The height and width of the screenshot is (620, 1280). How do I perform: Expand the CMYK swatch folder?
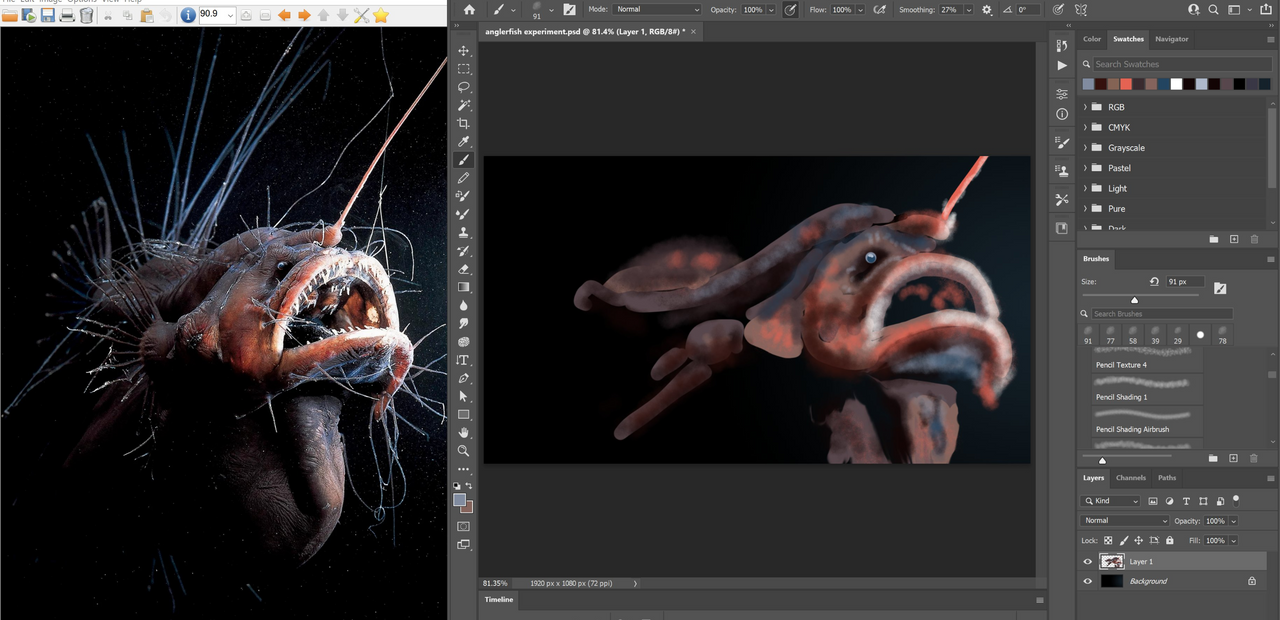tap(1085, 127)
